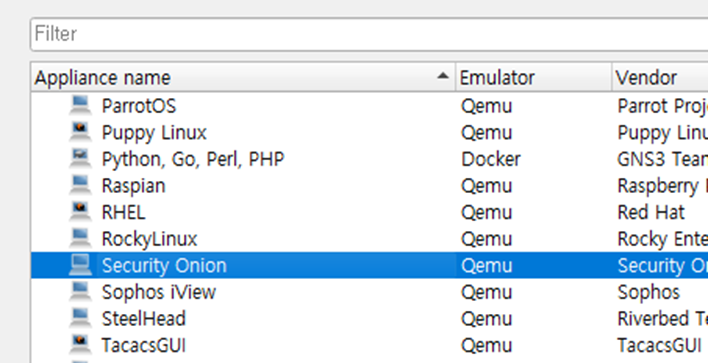
Task: Click TacacsGUI in the Vendor column
Action: [x=659, y=345]
